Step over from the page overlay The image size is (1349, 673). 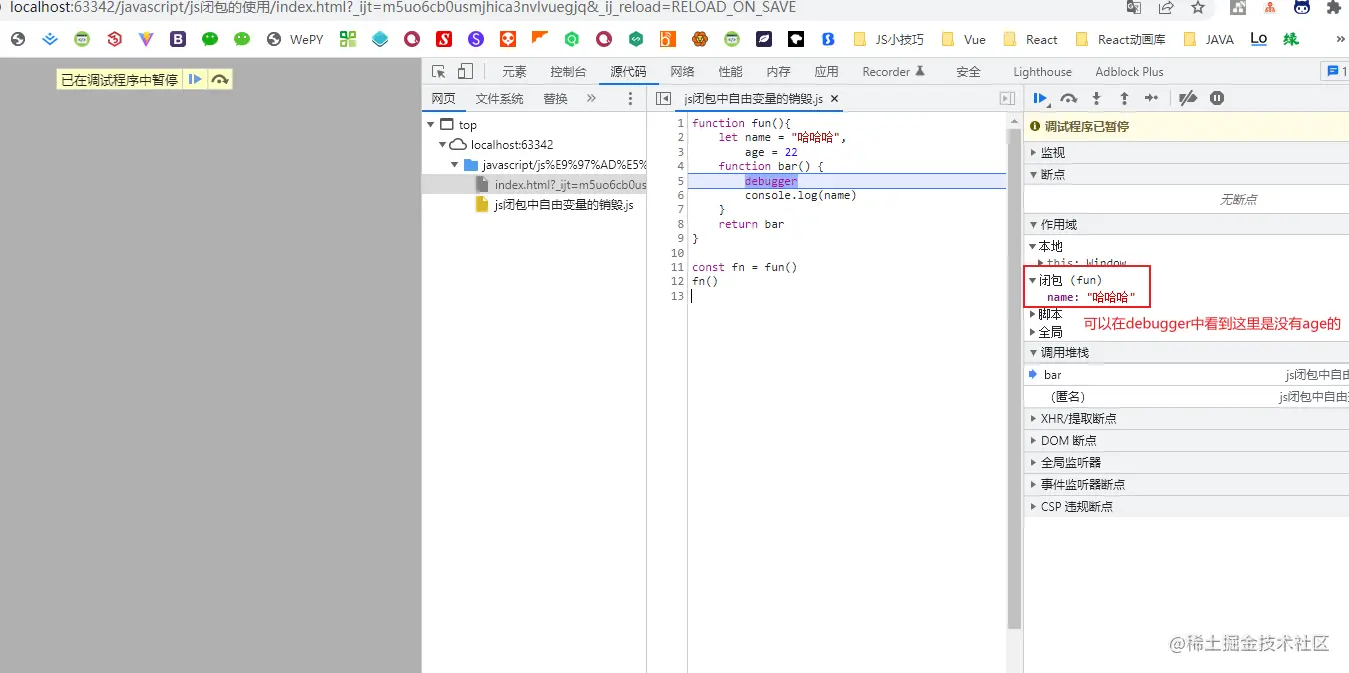pos(220,79)
